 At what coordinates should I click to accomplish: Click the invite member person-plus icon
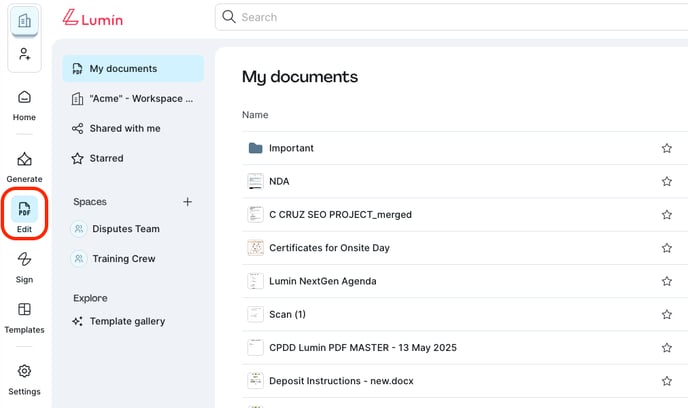[x=25, y=54]
